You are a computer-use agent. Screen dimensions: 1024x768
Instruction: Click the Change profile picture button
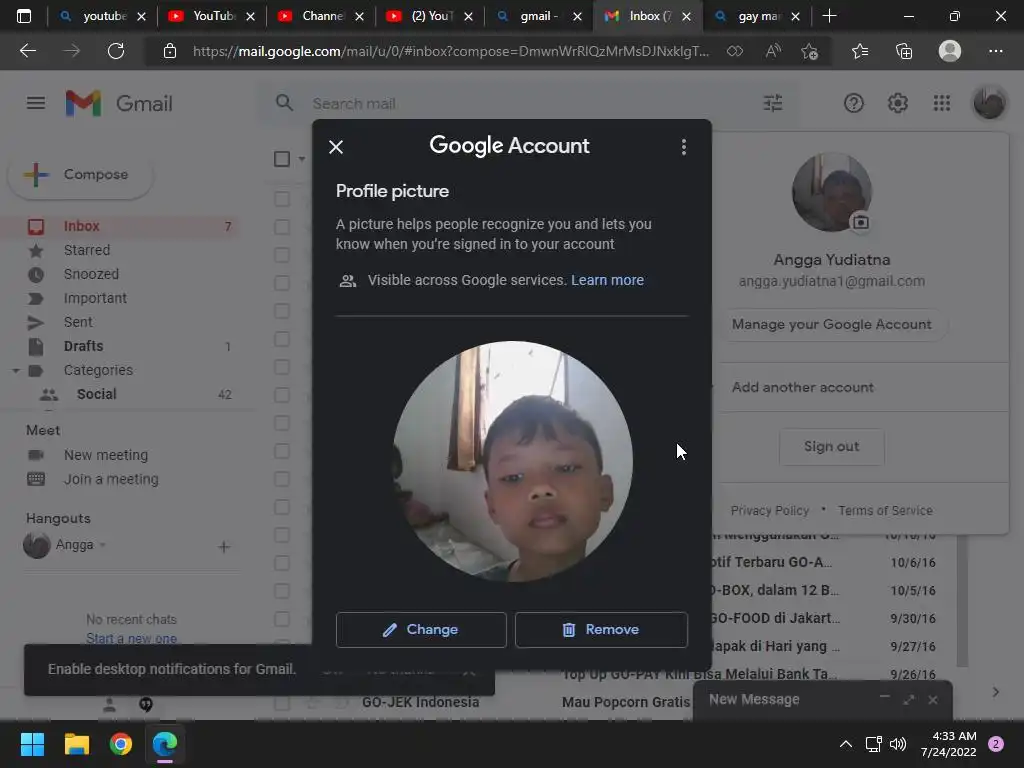(421, 630)
